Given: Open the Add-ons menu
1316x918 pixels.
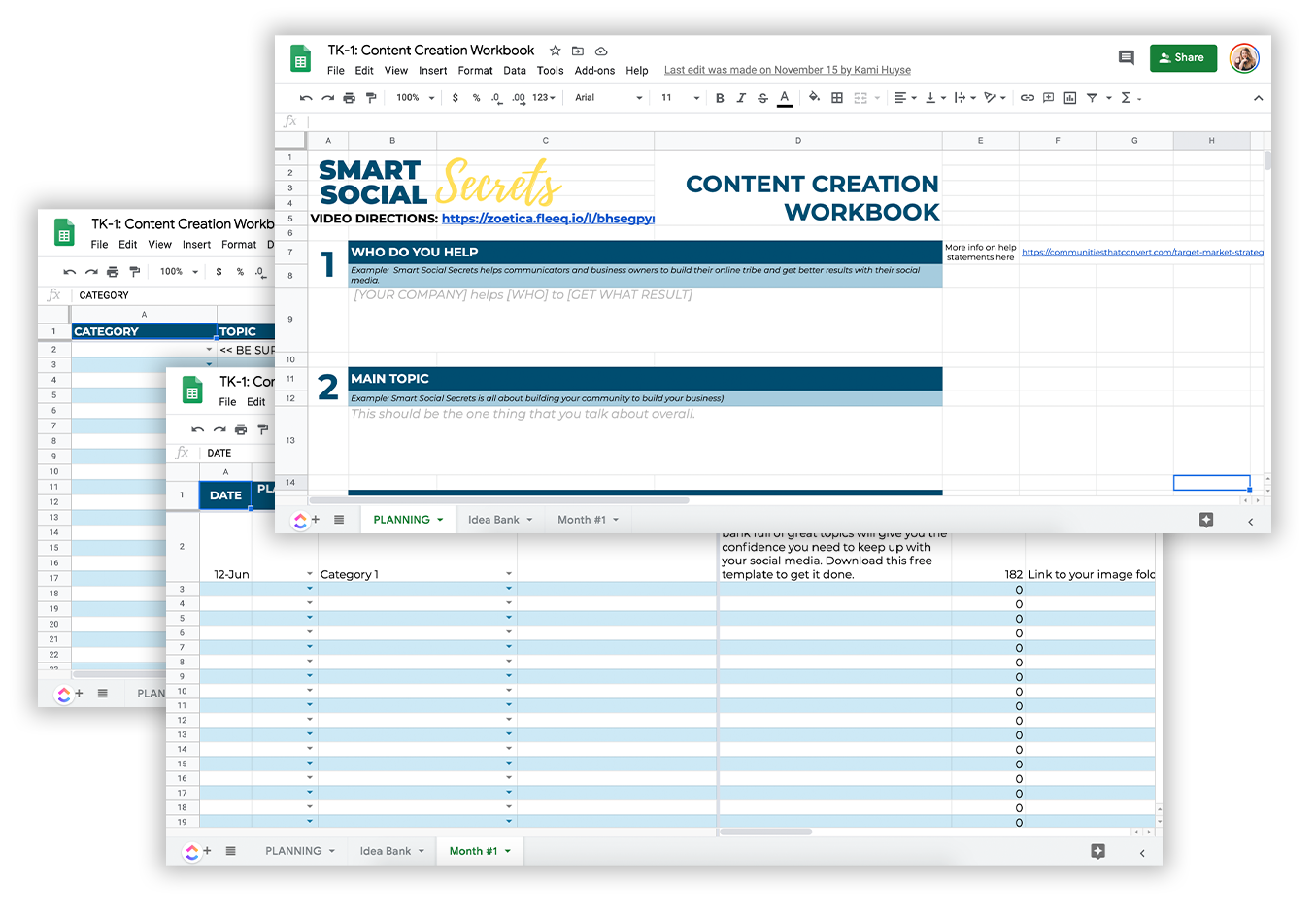Looking at the screenshot, I should pos(594,71).
